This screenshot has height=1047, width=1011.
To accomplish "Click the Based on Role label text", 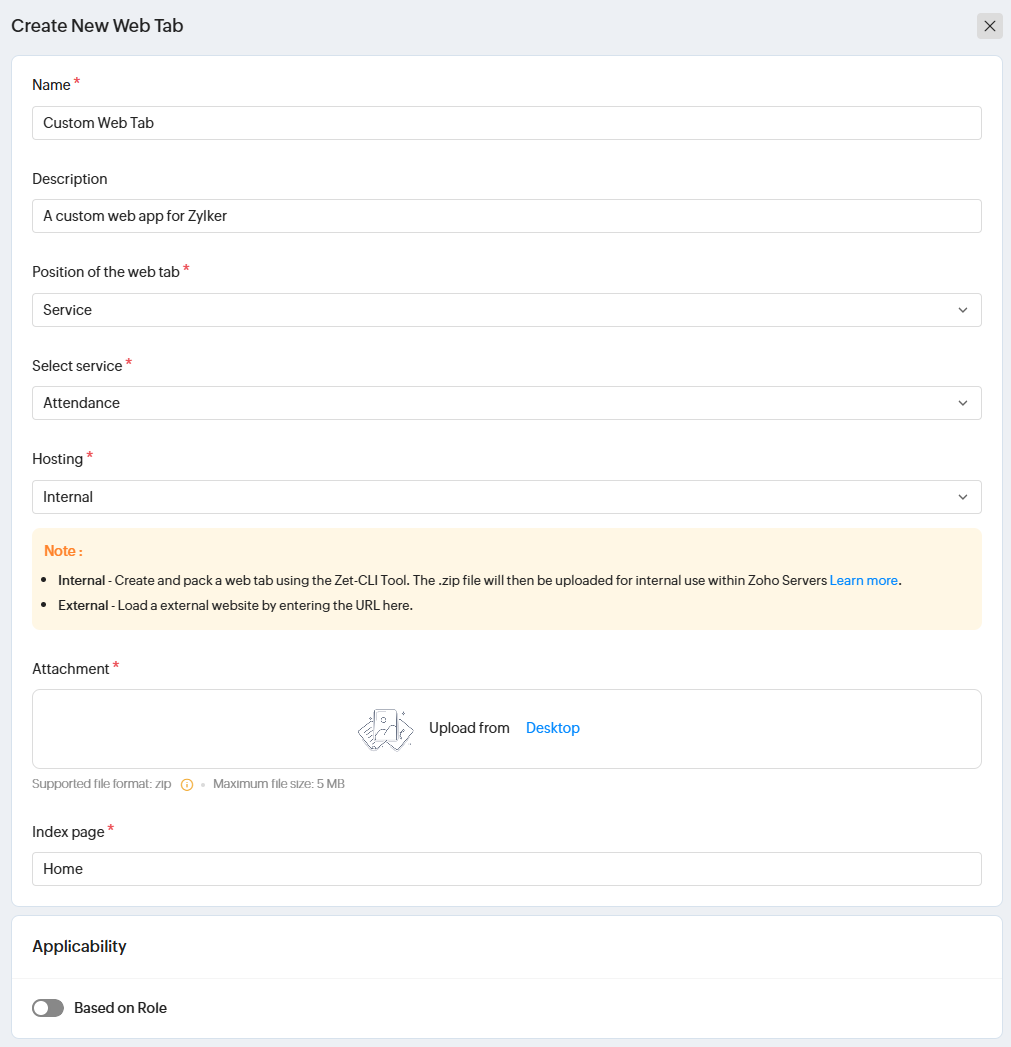I will [120, 1008].
